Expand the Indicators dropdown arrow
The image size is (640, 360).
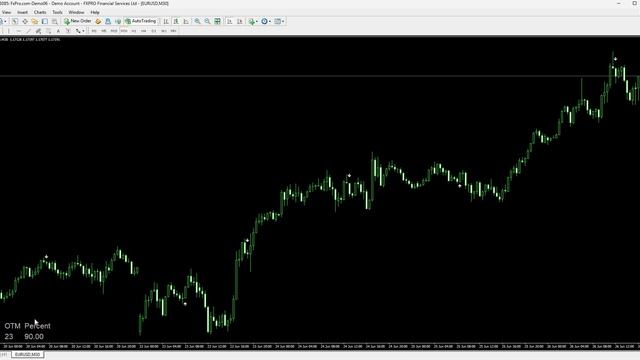click(x=256, y=21)
